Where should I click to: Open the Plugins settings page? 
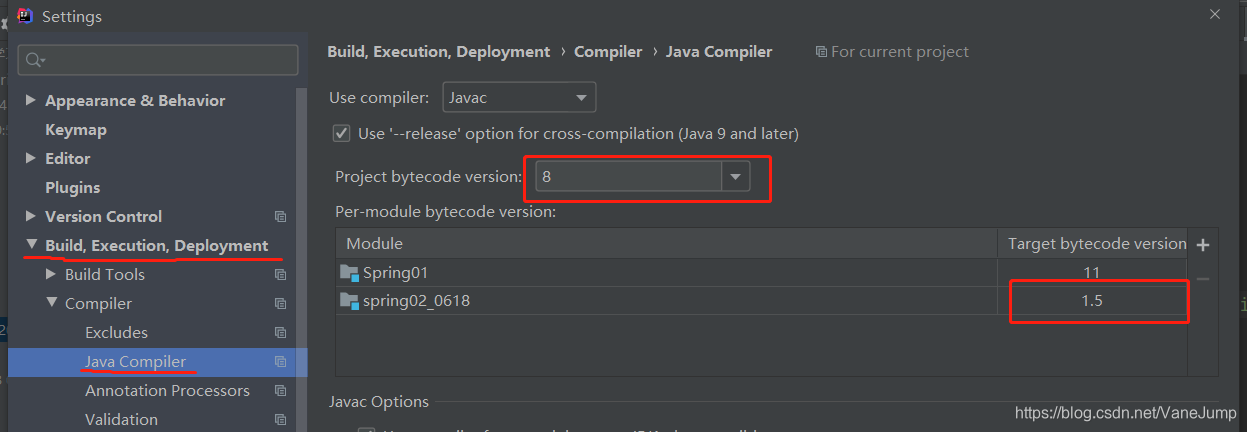(73, 188)
